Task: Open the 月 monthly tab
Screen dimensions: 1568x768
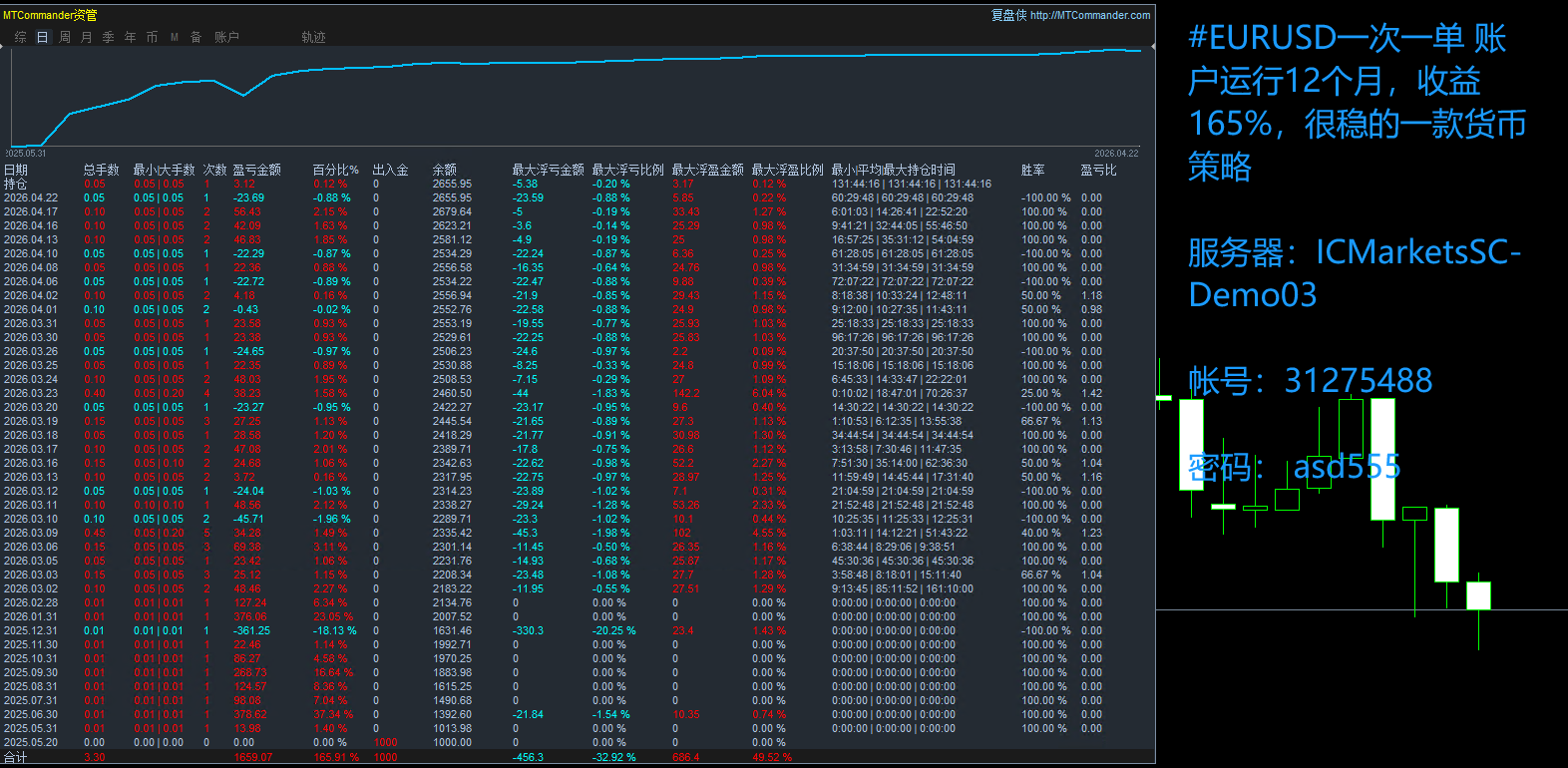Action: (x=87, y=37)
